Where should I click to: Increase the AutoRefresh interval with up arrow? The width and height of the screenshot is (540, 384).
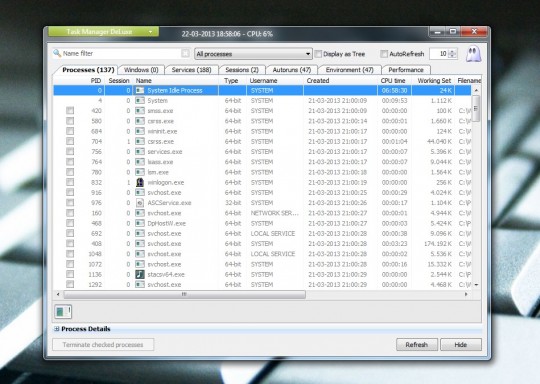point(453,51)
